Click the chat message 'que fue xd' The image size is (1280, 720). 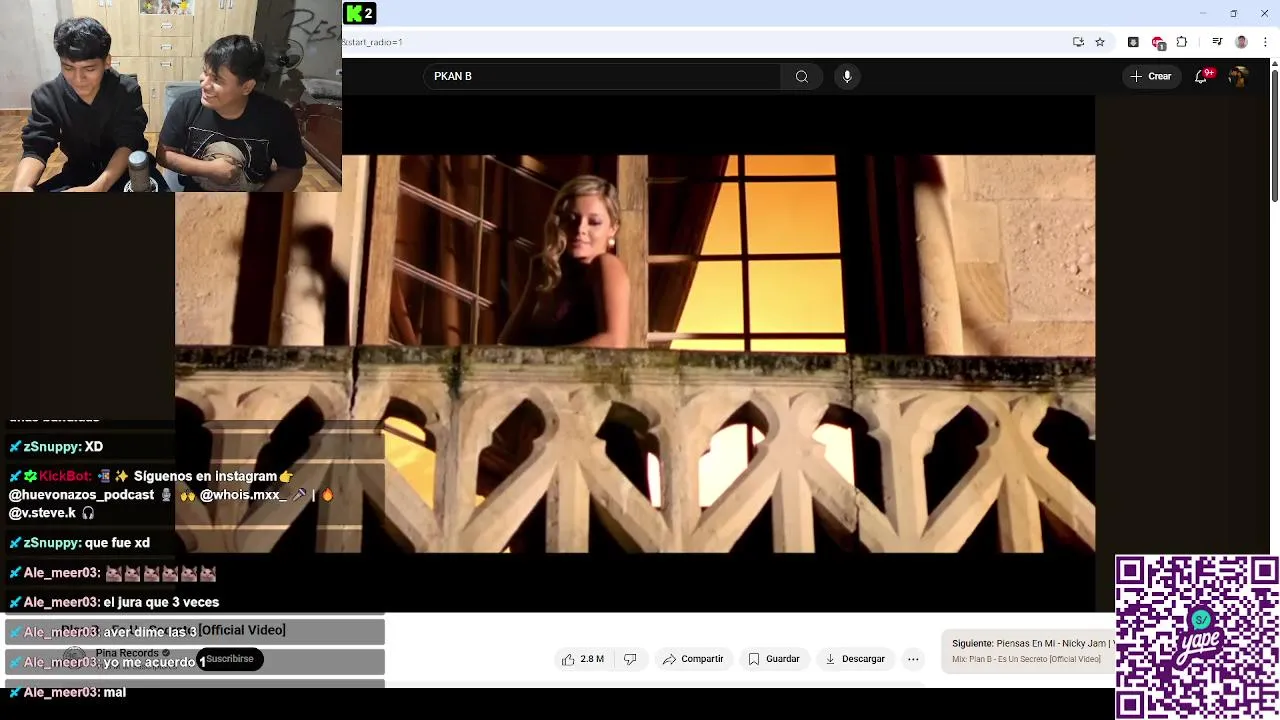tap(117, 543)
